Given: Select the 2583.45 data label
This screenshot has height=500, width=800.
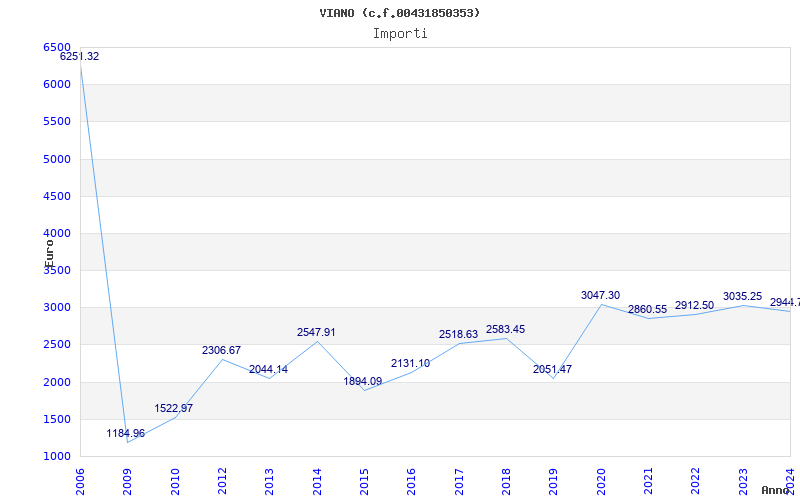Looking at the screenshot, I should tap(506, 330).
